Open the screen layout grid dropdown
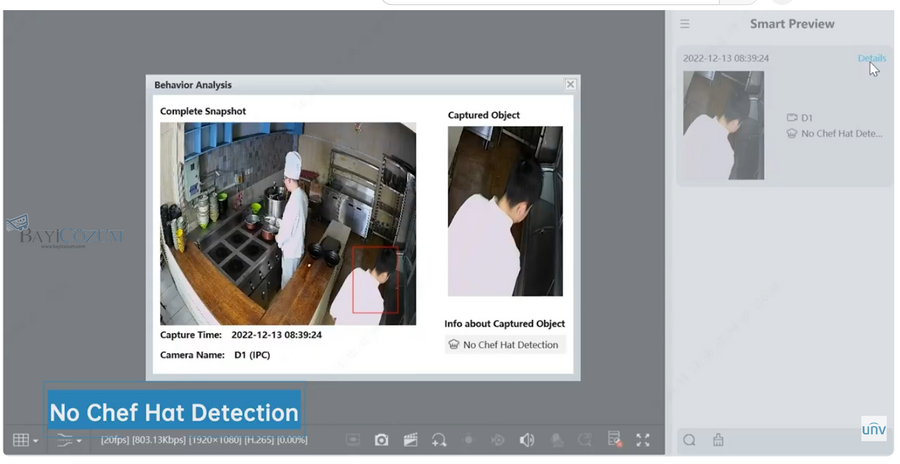The width and height of the screenshot is (900, 464). 25,440
